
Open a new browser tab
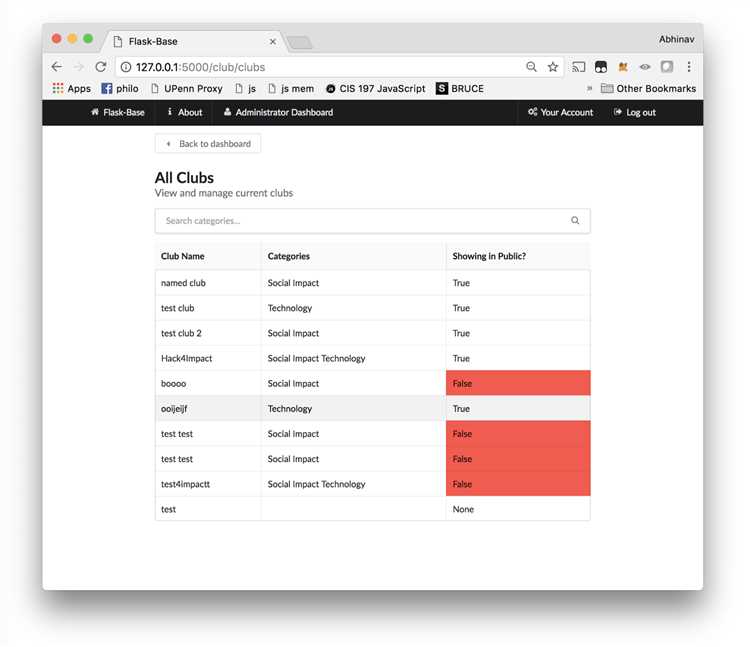click(300, 43)
